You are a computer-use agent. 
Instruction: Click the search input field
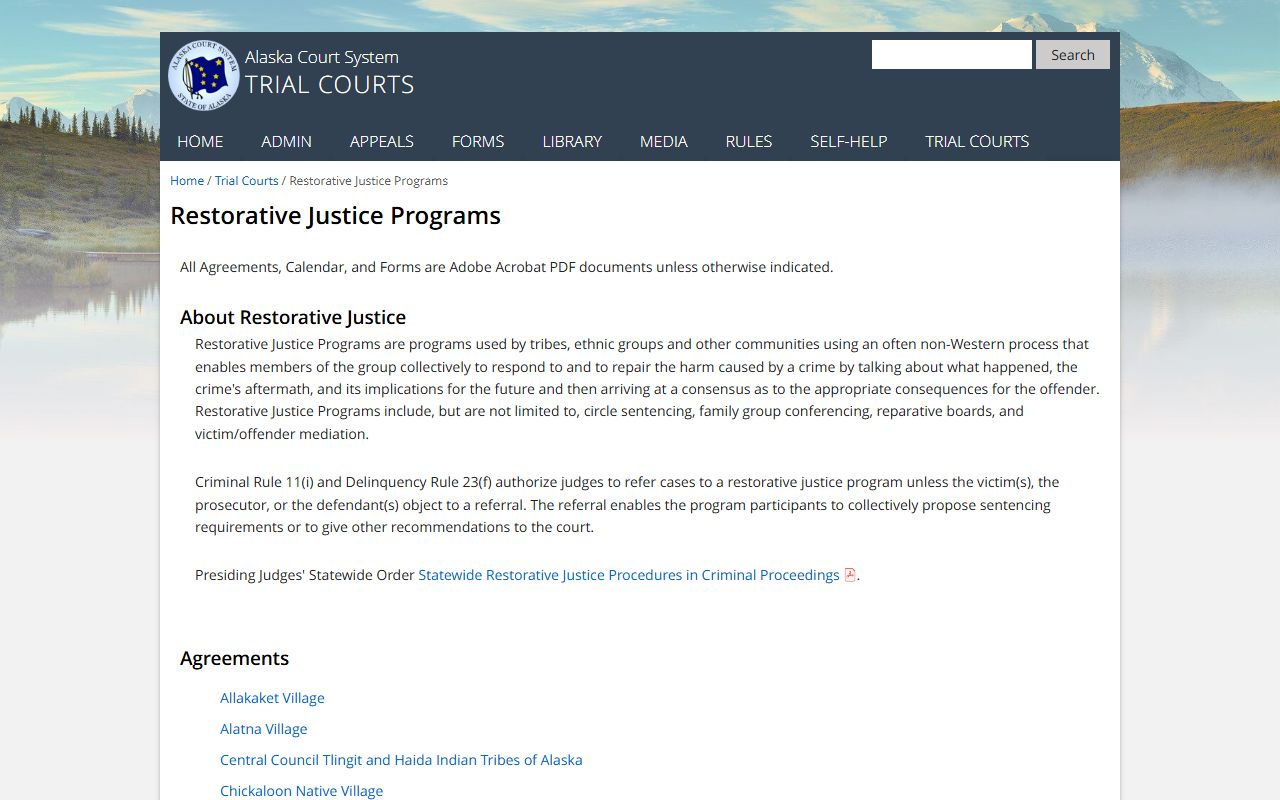click(951, 55)
